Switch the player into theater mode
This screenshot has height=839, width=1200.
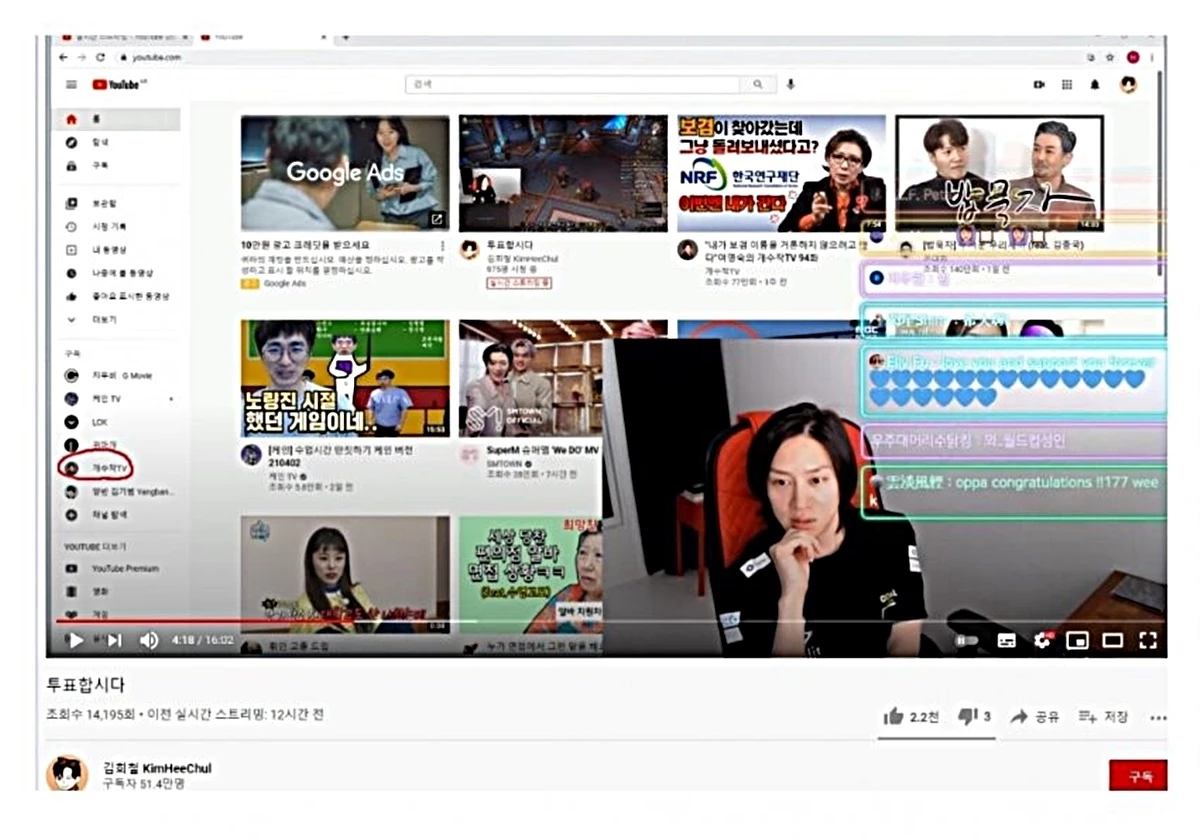click(1113, 641)
